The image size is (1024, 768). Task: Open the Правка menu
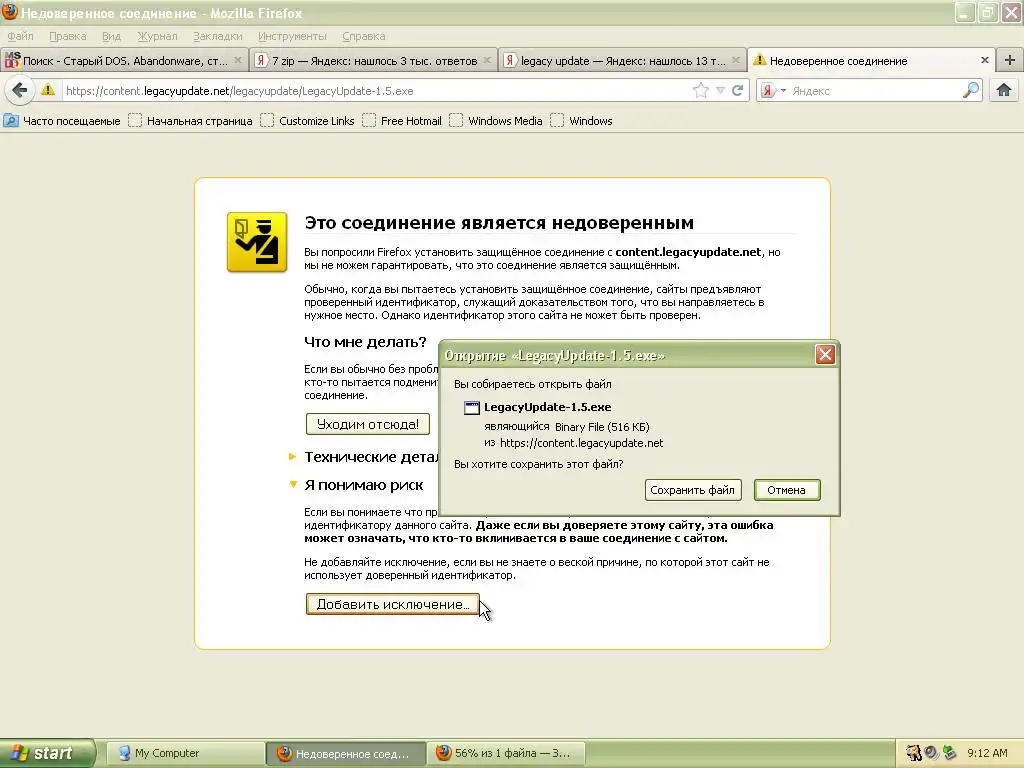[68, 36]
